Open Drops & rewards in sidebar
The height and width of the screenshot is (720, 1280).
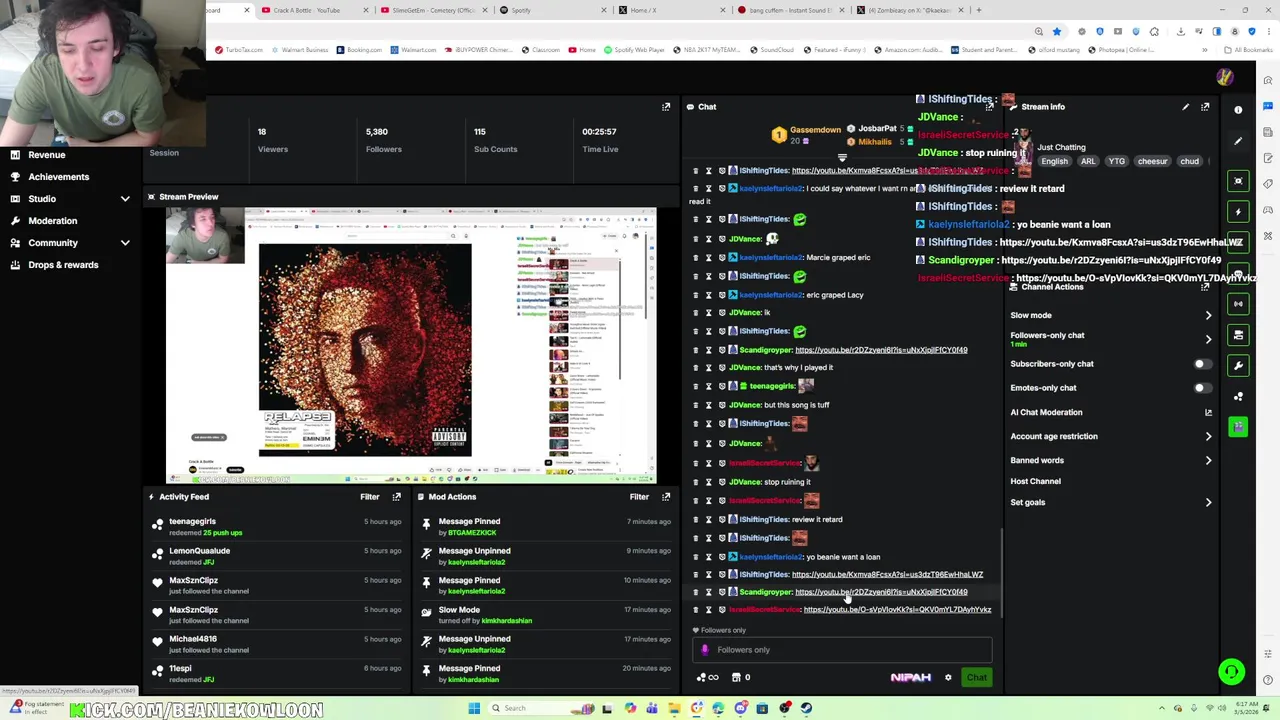(x=63, y=265)
